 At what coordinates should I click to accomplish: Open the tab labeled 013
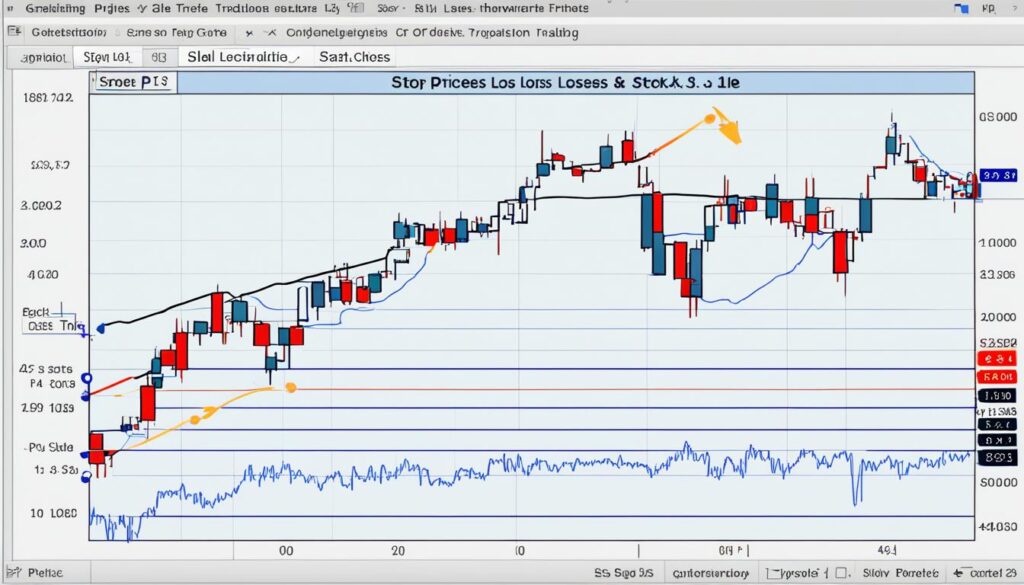[x=159, y=57]
